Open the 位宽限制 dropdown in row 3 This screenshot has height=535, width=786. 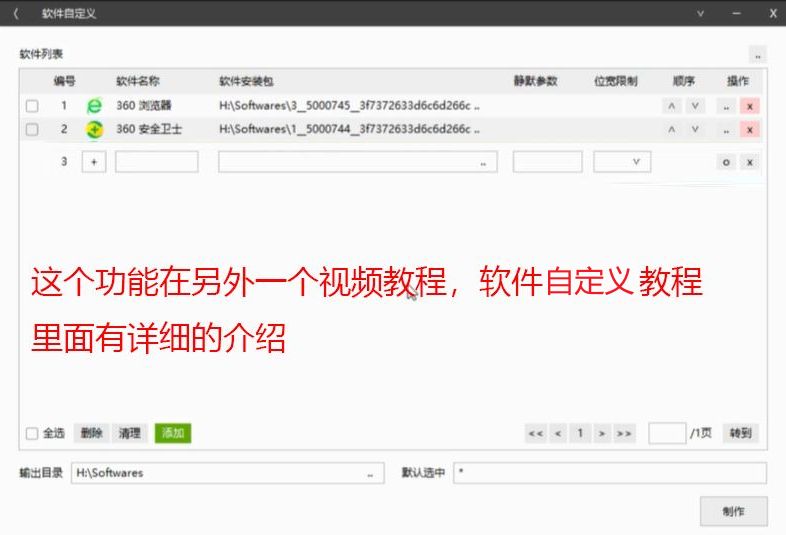(x=635, y=162)
